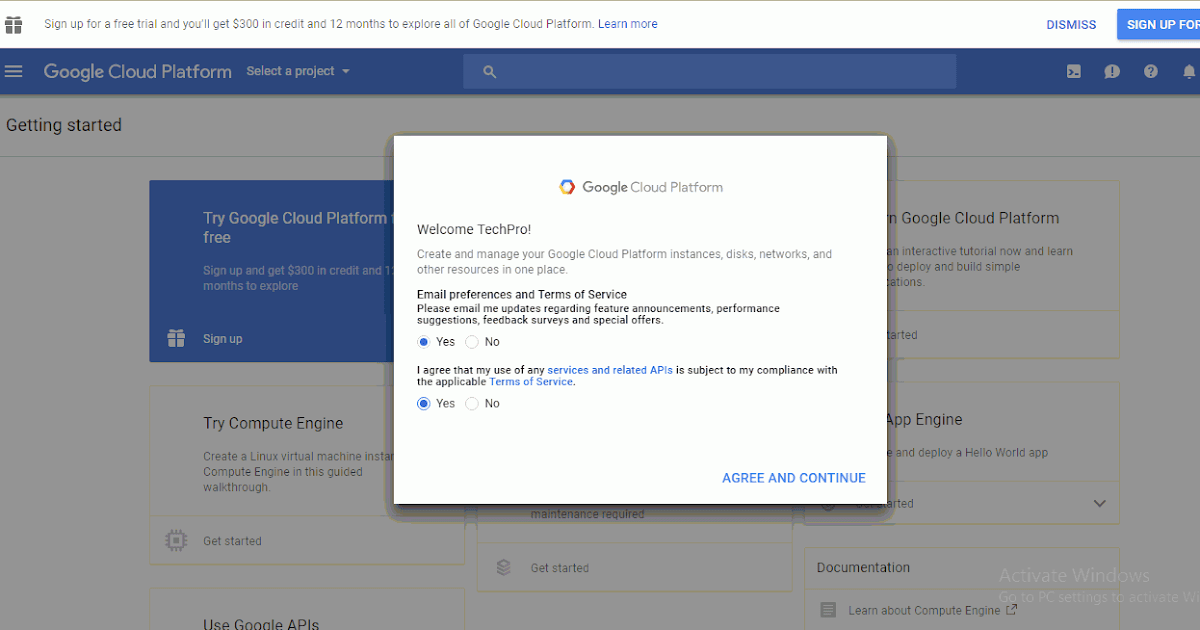The image size is (1200, 630).
Task: Click Learn about Compute Engine documentation link
Action: (x=925, y=609)
